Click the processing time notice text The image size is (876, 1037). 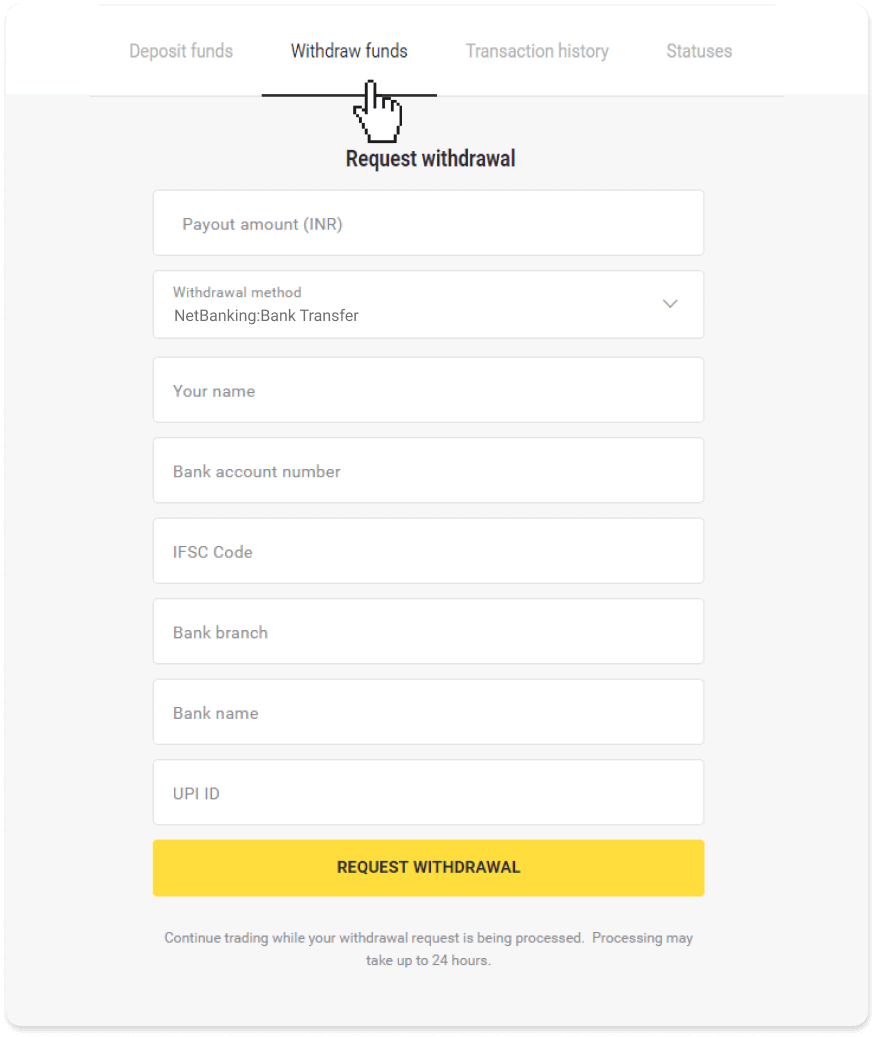pyautogui.click(x=428, y=948)
